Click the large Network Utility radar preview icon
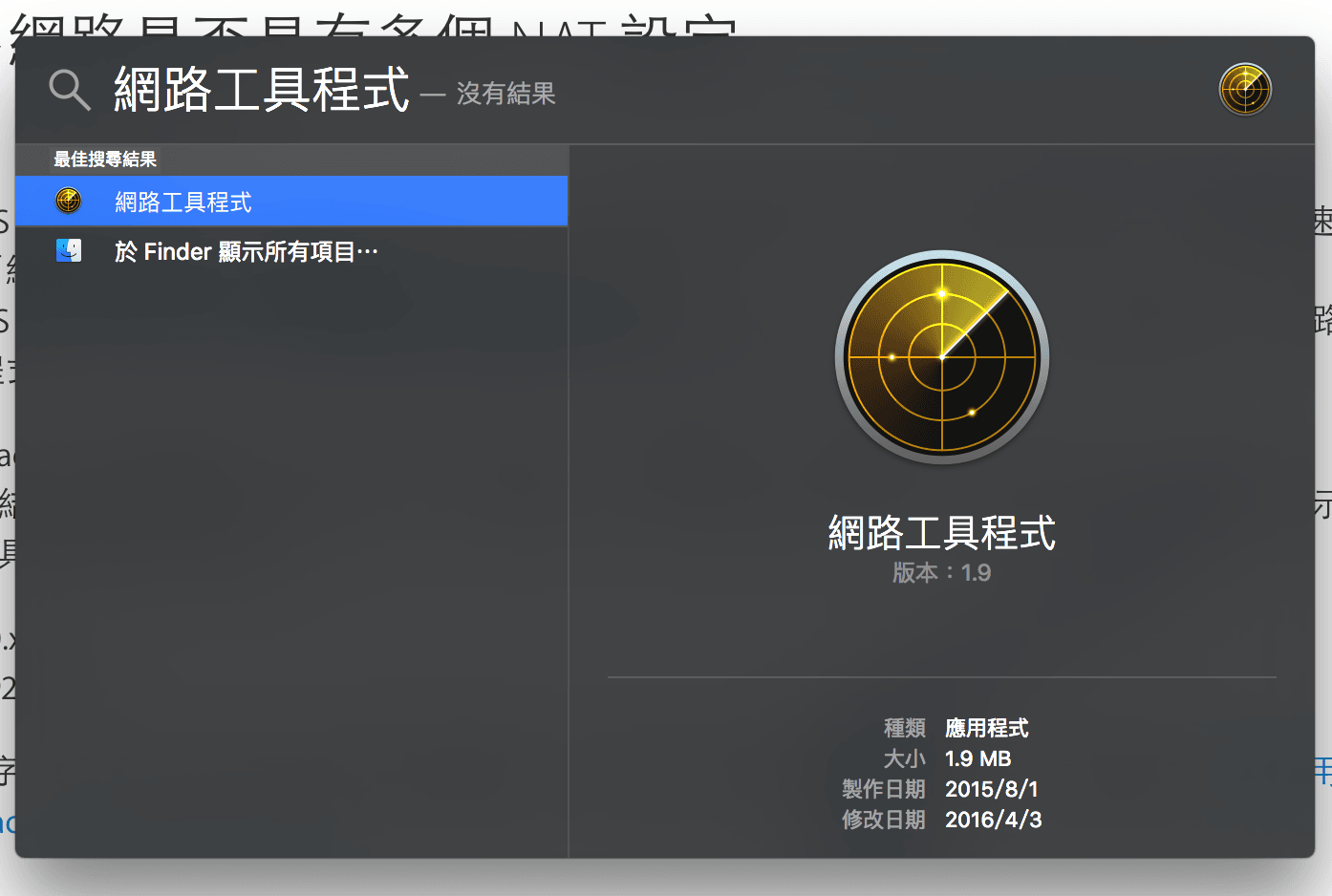This screenshot has width=1332, height=896. click(942, 357)
